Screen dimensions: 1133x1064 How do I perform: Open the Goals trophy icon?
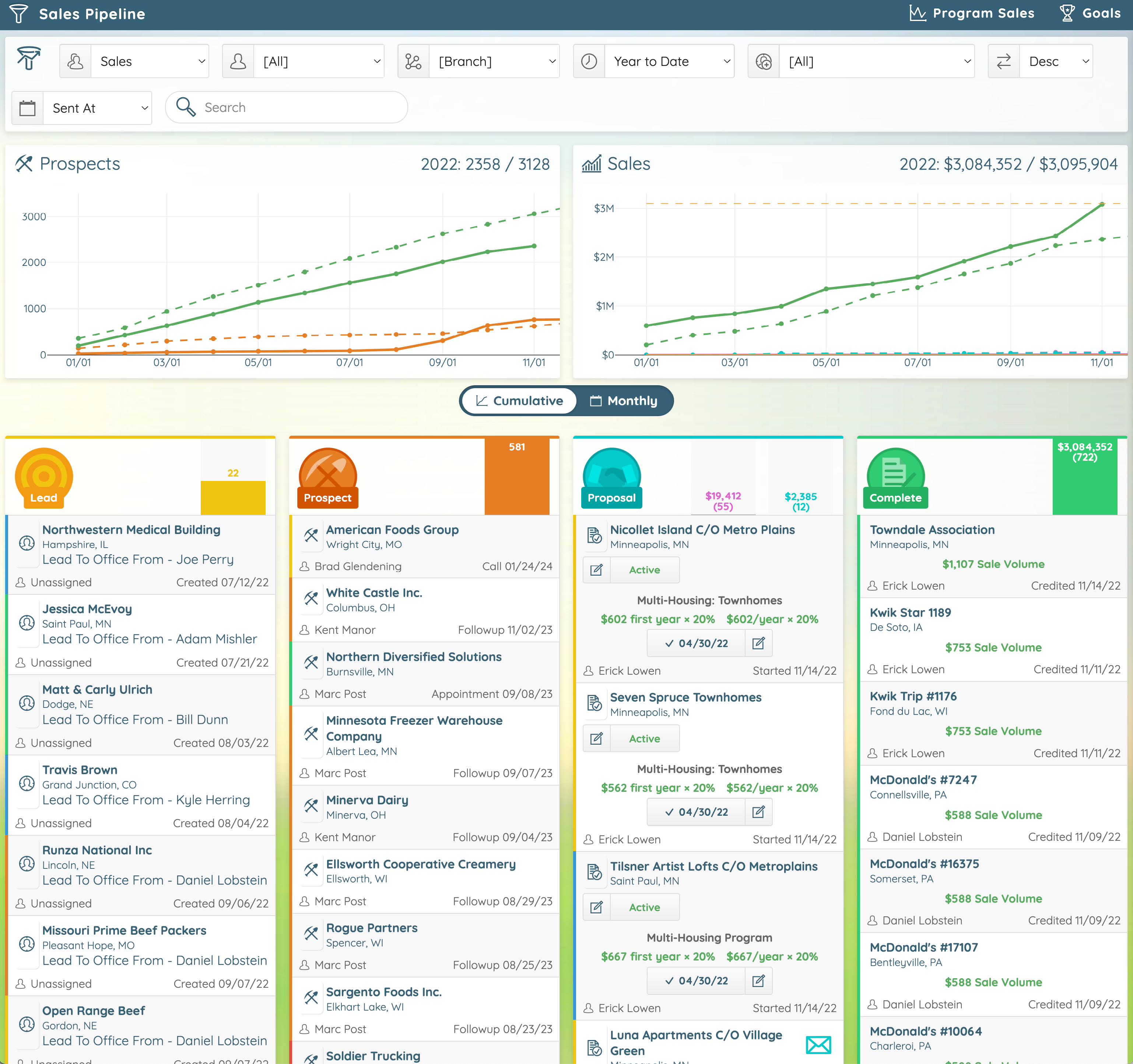pyautogui.click(x=1067, y=13)
